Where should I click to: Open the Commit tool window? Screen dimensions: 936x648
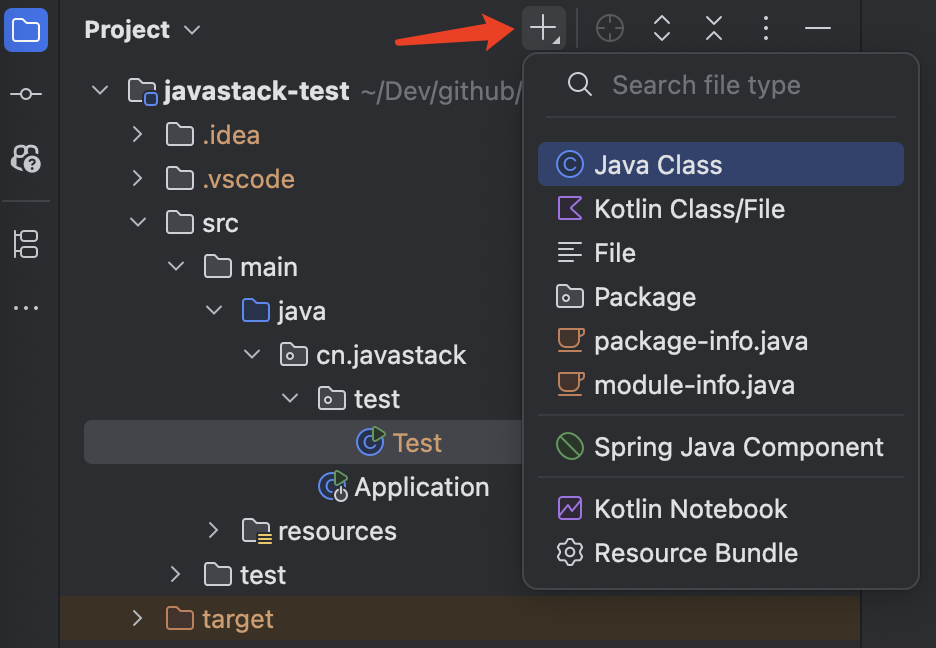pos(25,94)
